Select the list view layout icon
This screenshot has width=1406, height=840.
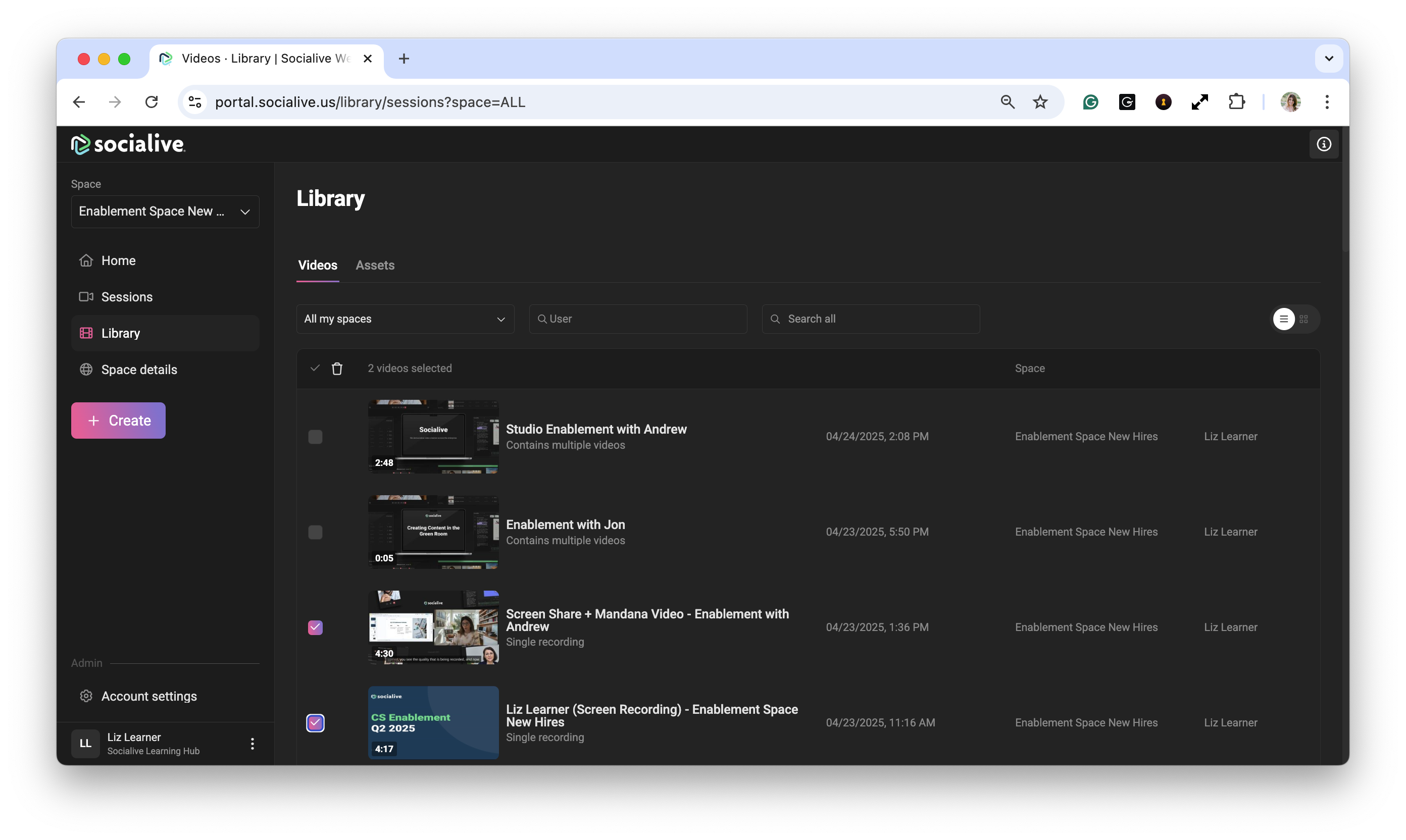pyautogui.click(x=1284, y=319)
